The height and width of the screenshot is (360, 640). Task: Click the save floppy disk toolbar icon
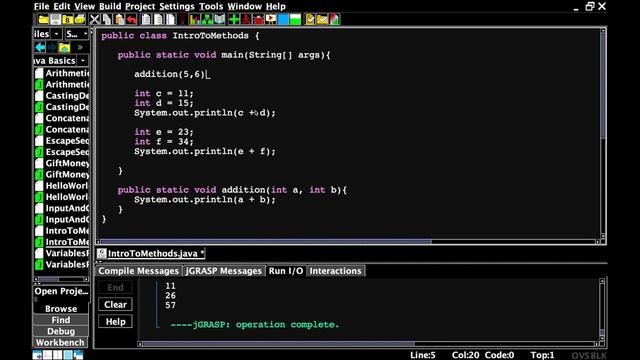click(x=56, y=19)
